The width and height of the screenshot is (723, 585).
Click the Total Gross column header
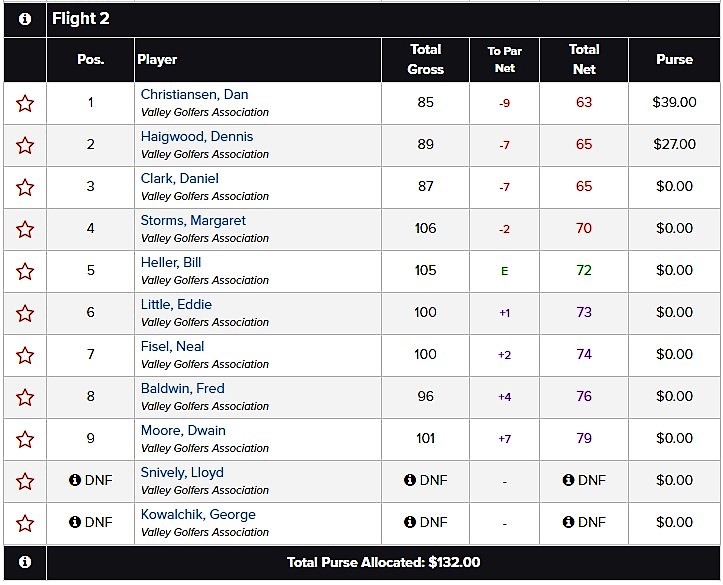(x=425, y=59)
